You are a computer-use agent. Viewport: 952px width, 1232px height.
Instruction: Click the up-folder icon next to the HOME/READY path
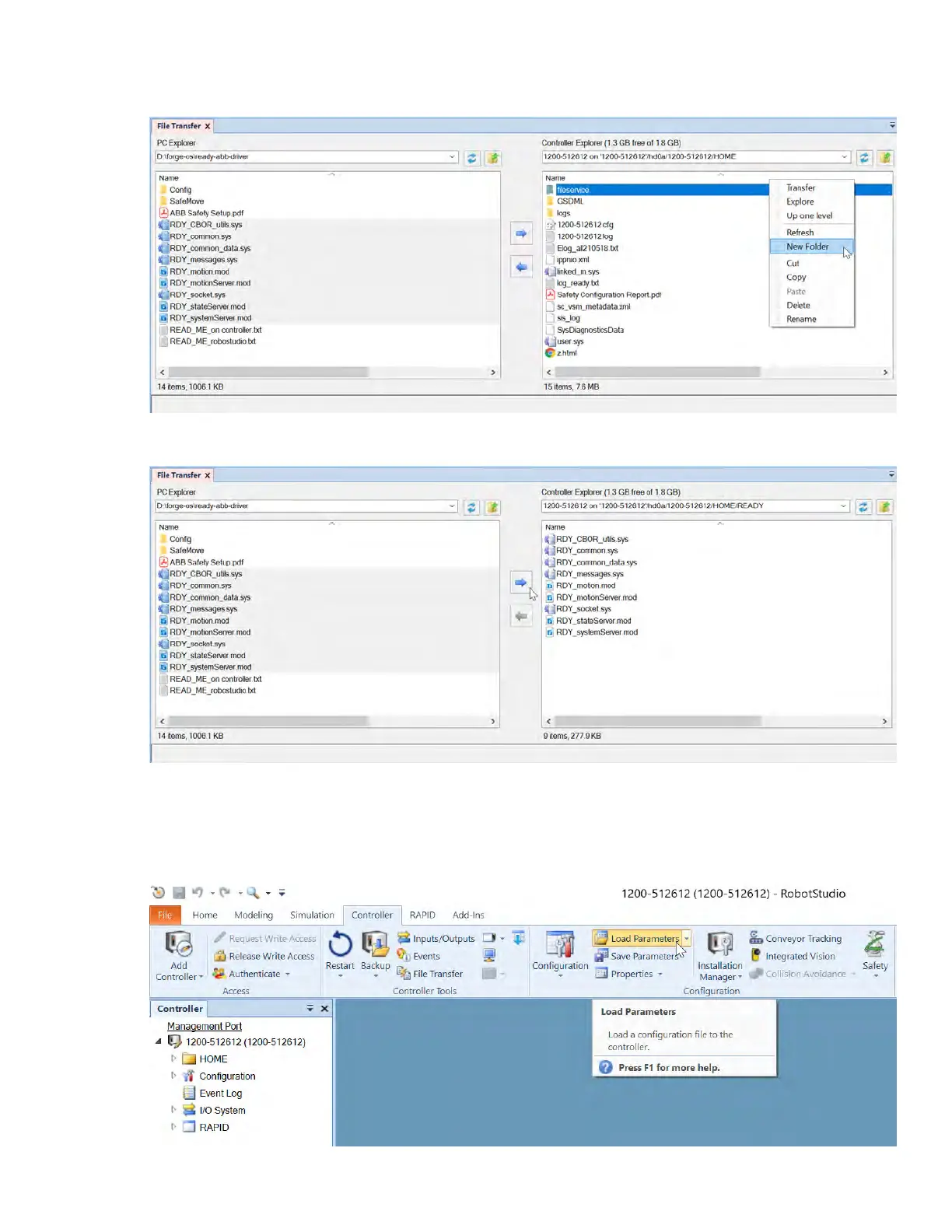(884, 507)
